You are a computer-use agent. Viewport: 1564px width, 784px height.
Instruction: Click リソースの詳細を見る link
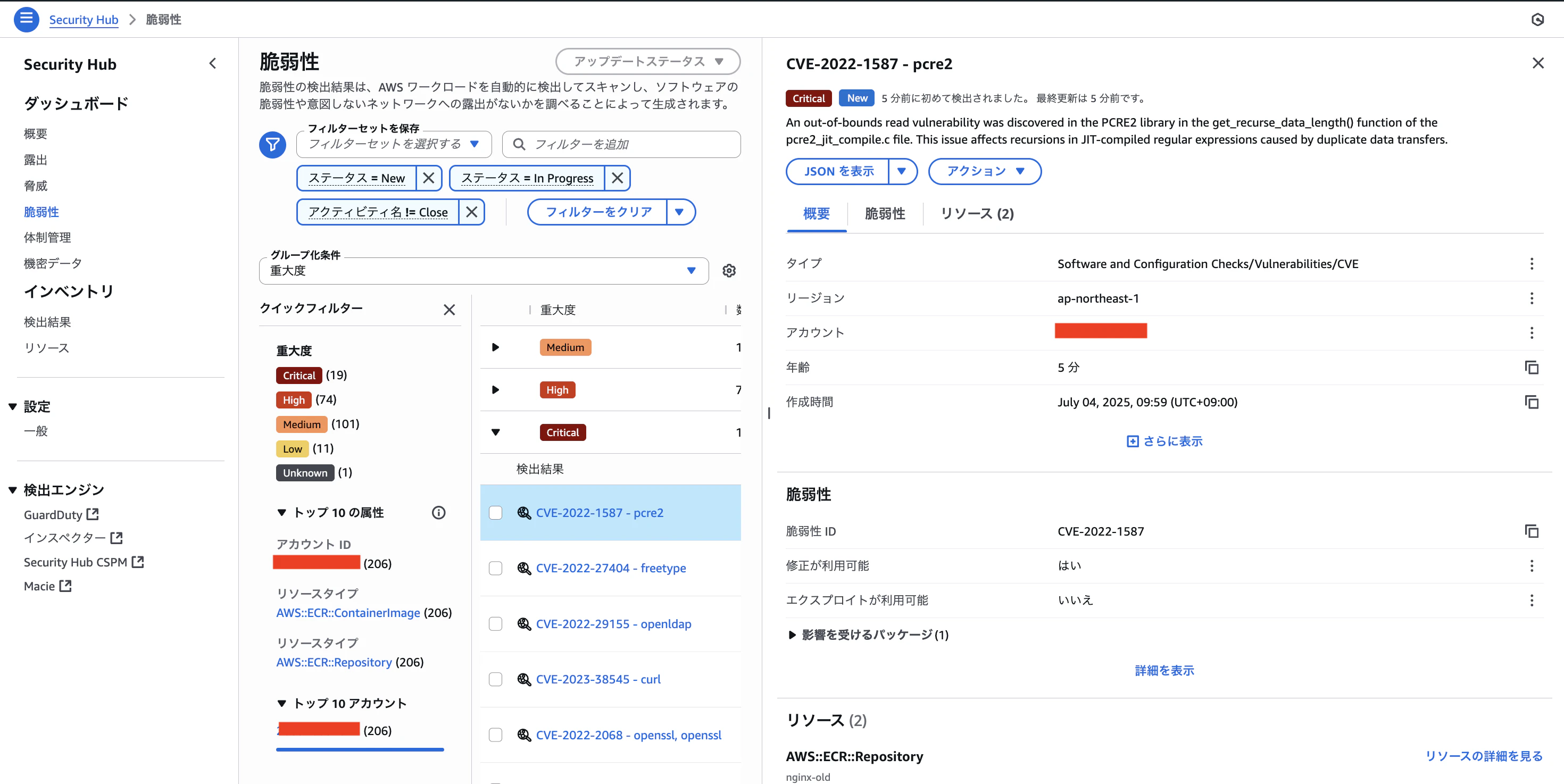click(x=1484, y=756)
